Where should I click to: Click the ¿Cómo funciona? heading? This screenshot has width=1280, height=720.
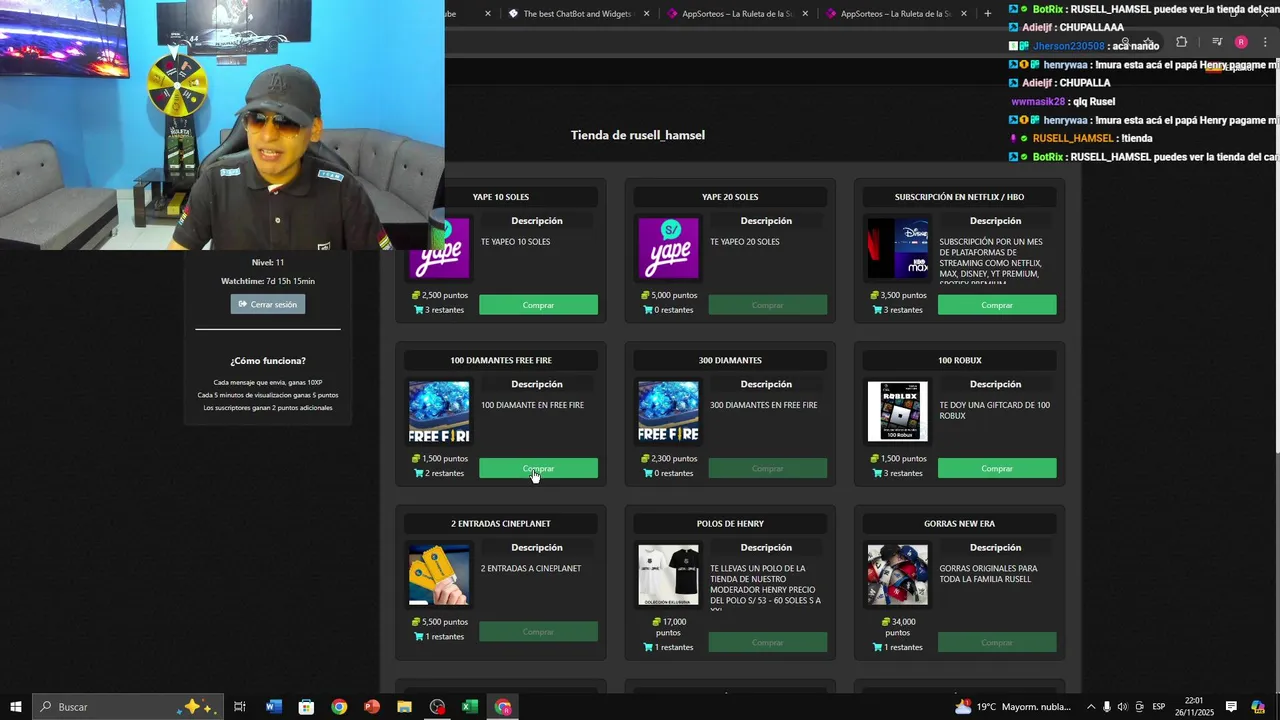point(268,361)
